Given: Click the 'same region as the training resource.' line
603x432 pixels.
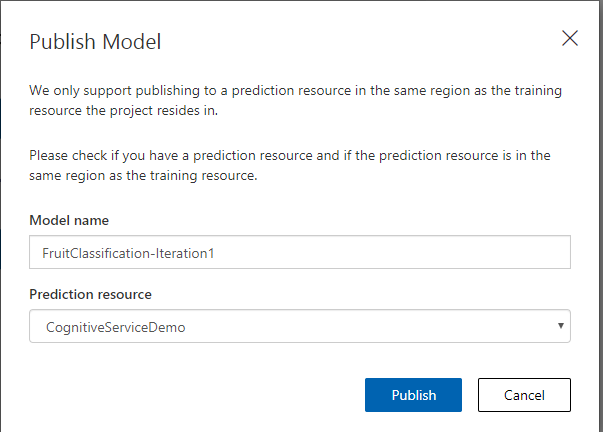Looking at the screenshot, I should point(143,175).
